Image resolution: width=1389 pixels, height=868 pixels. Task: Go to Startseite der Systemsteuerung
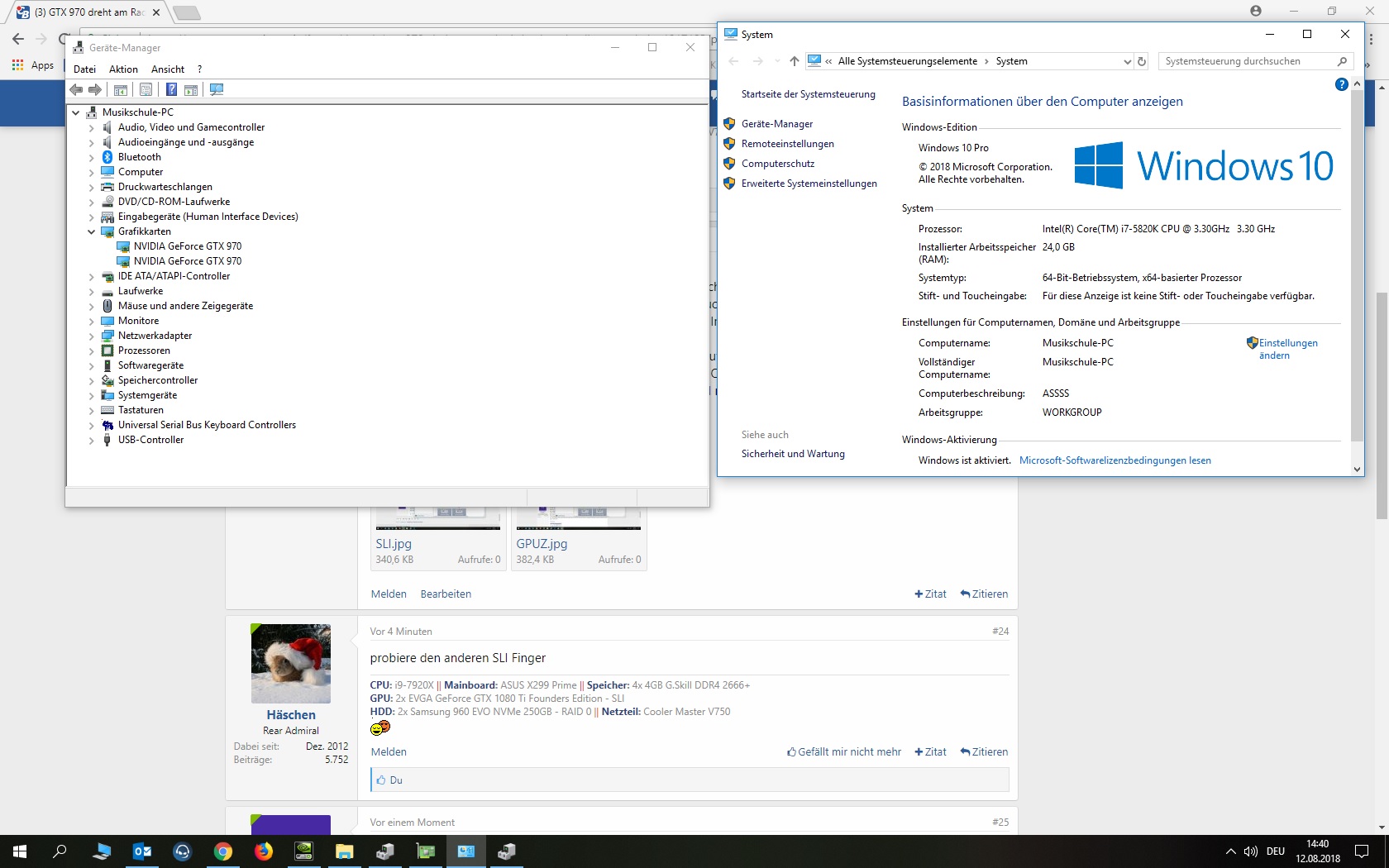808,94
